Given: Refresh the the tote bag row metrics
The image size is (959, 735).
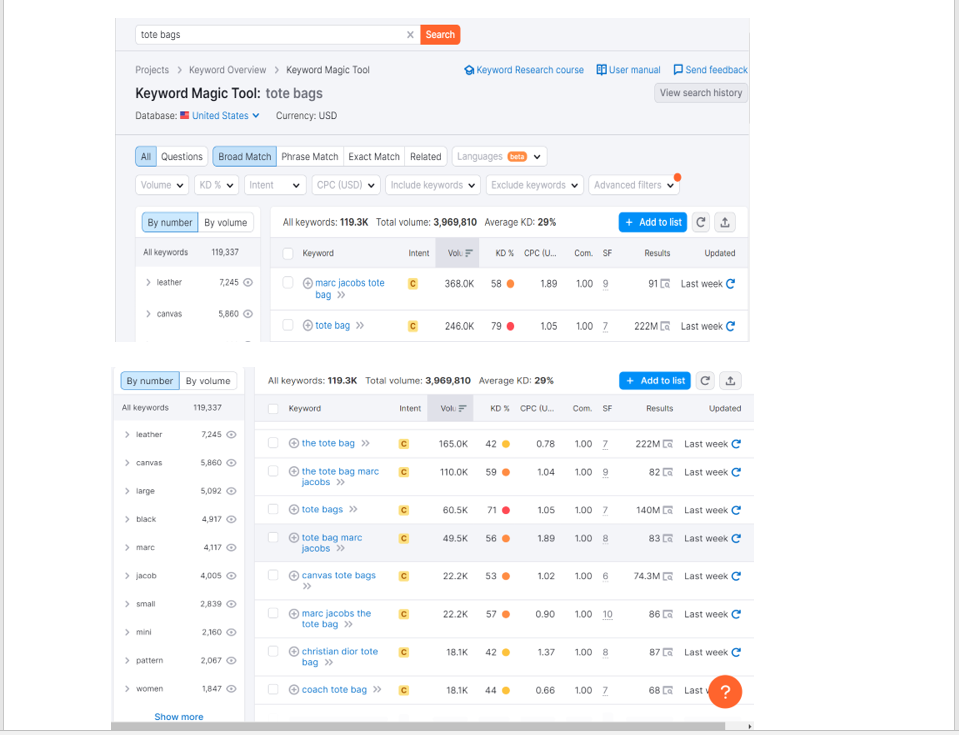Looking at the screenshot, I should 736,444.
